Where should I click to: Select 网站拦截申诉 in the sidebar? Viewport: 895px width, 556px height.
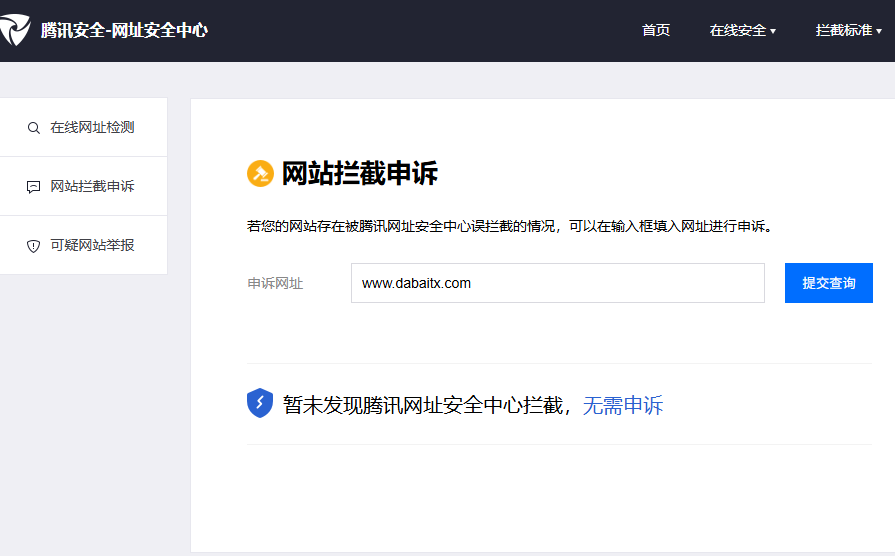tap(83, 186)
